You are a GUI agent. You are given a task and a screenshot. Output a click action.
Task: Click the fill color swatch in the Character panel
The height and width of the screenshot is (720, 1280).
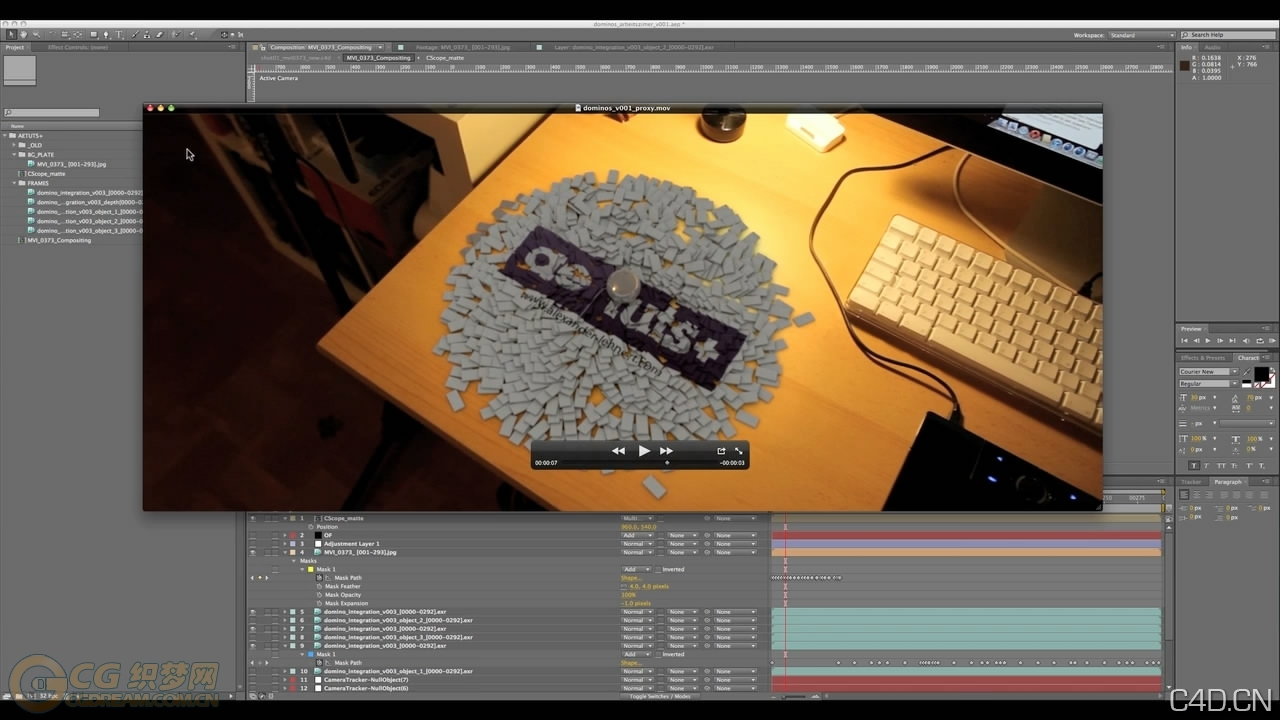pyautogui.click(x=1262, y=375)
